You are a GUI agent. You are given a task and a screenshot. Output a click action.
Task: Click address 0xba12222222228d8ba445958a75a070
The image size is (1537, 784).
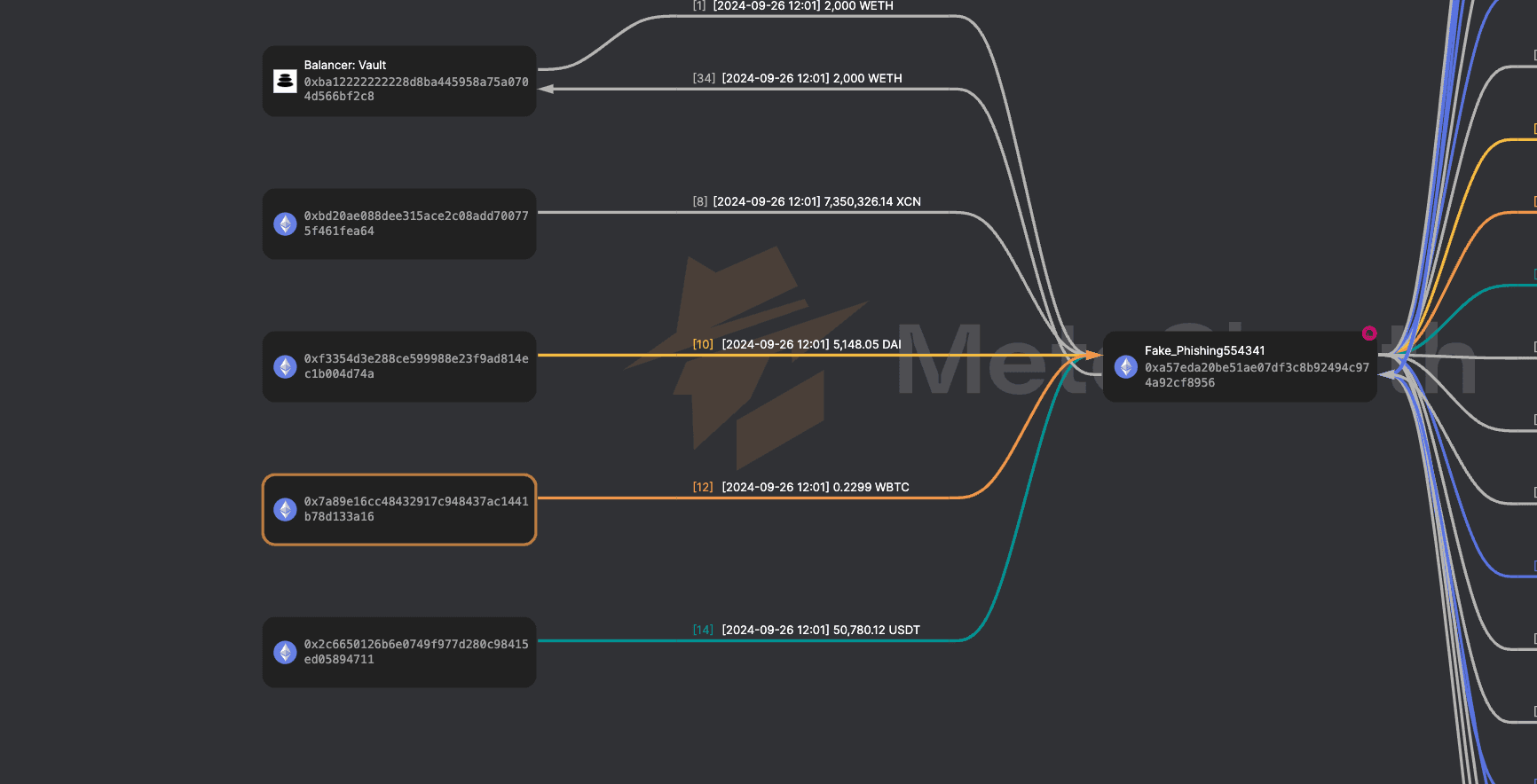416,89
